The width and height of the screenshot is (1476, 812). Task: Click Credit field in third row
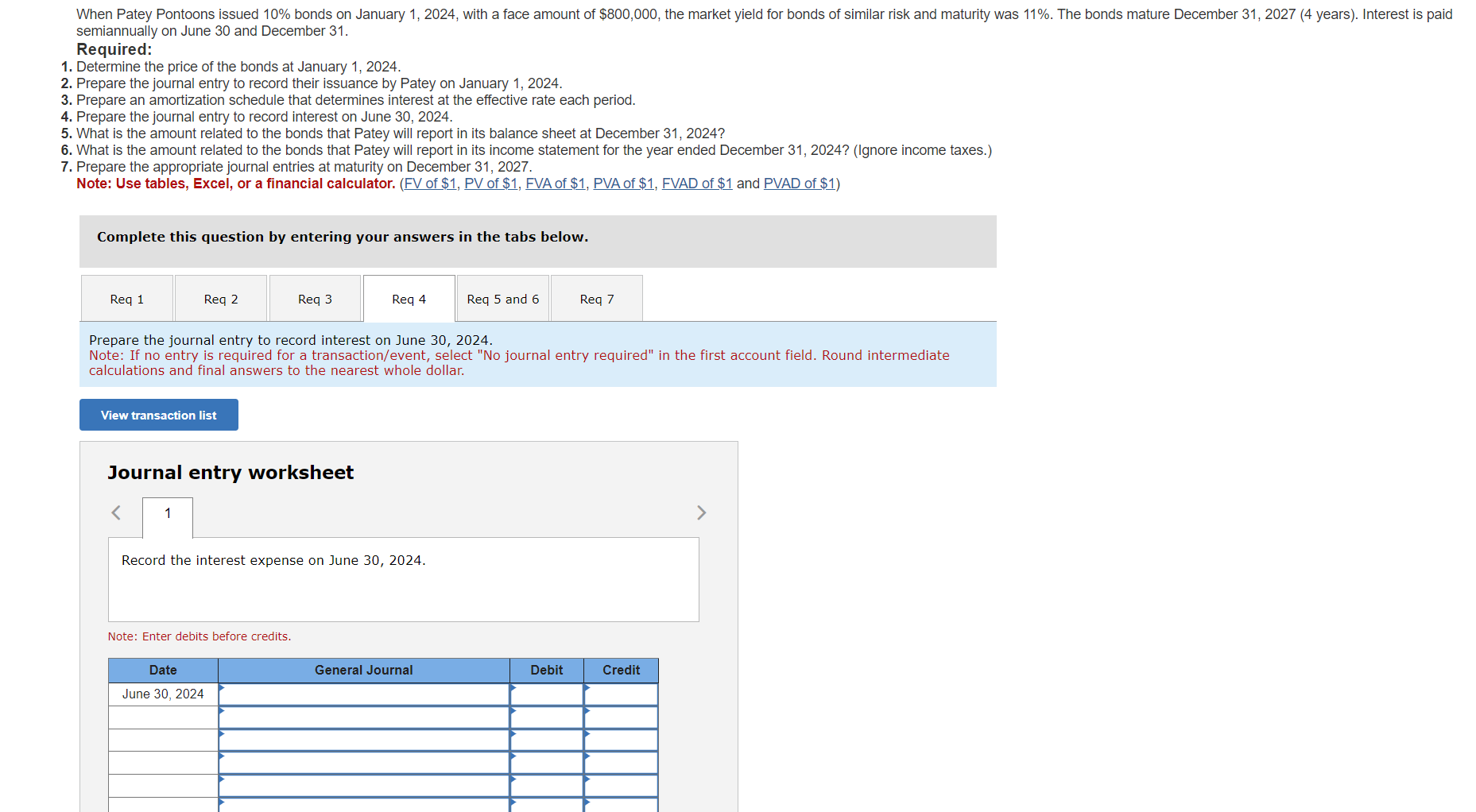pyautogui.click(x=621, y=740)
